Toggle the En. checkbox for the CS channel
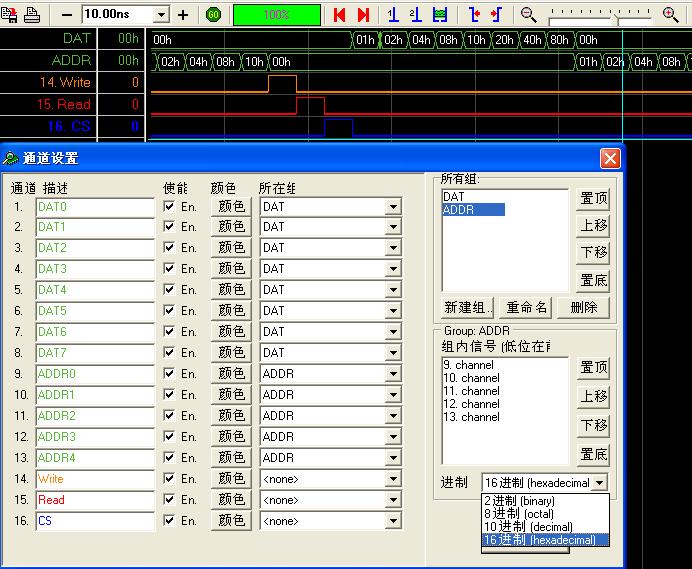Viewport: 692px width, 569px height. [x=169, y=521]
